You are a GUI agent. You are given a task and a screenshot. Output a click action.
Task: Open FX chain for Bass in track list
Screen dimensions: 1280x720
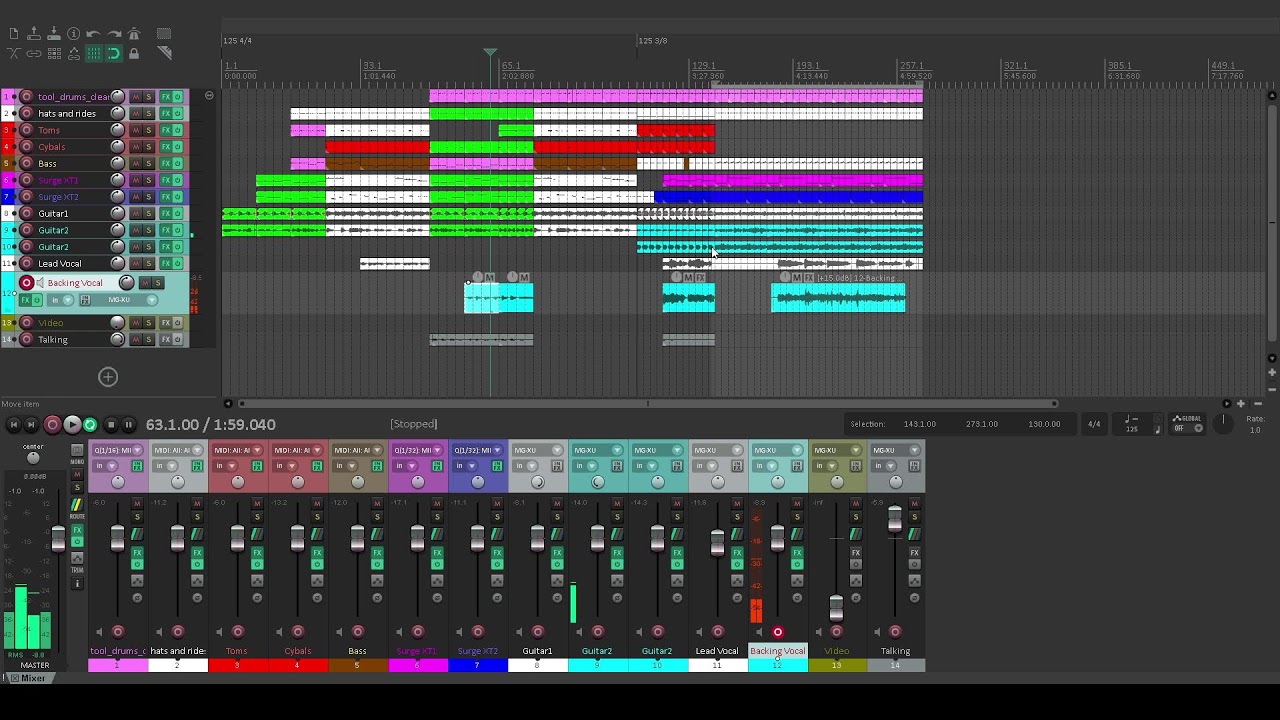(166, 164)
